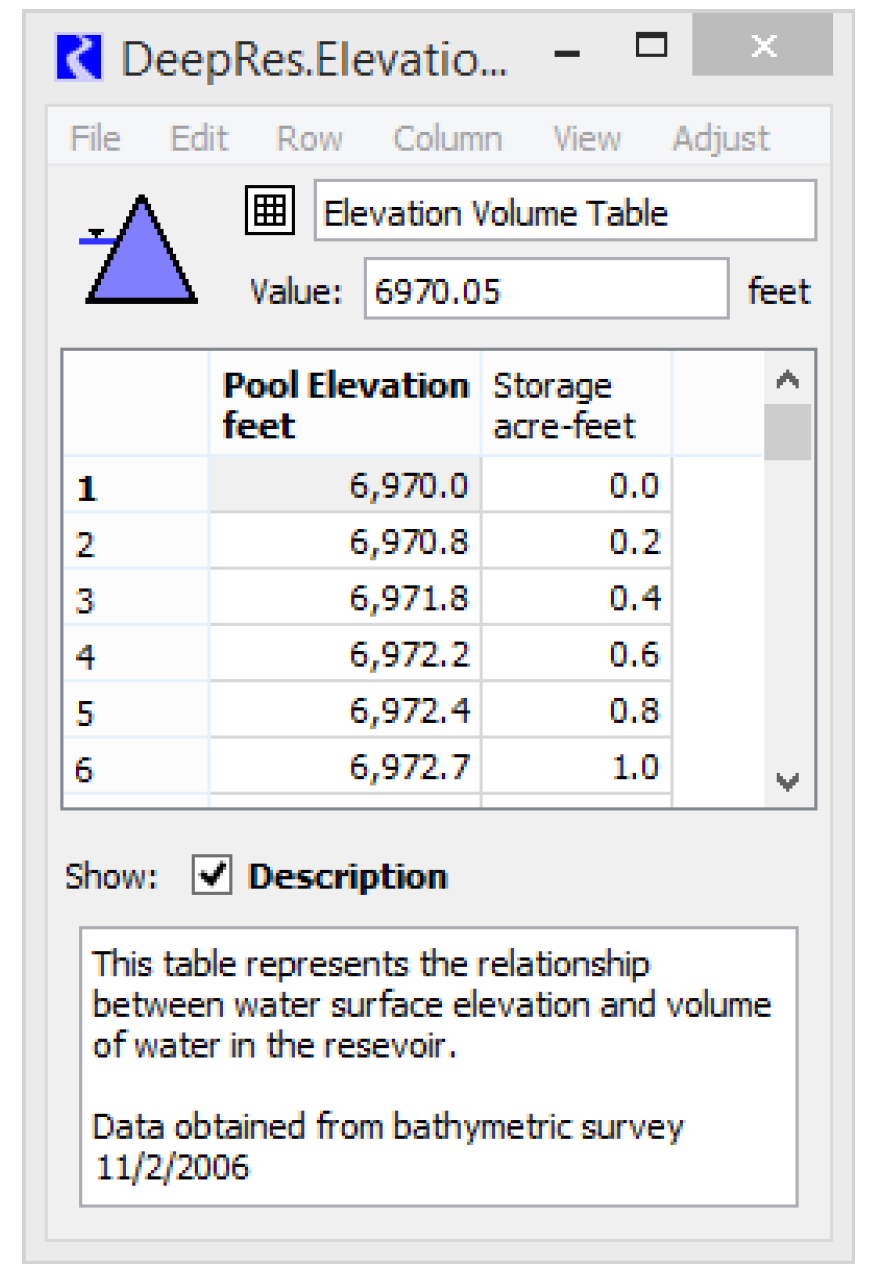Click the Value field showing 6970.05

point(545,291)
